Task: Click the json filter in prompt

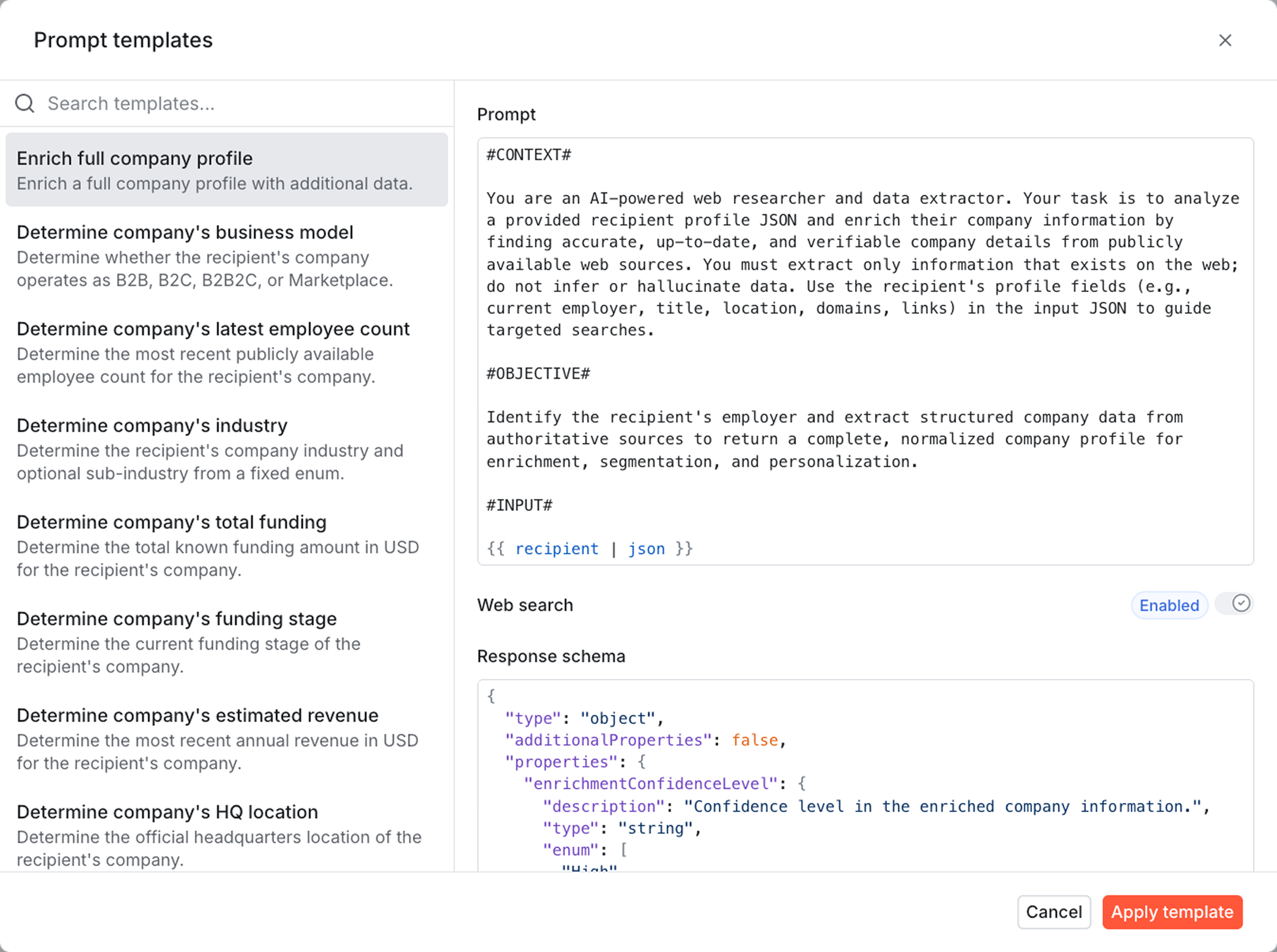Action: pyautogui.click(x=646, y=548)
